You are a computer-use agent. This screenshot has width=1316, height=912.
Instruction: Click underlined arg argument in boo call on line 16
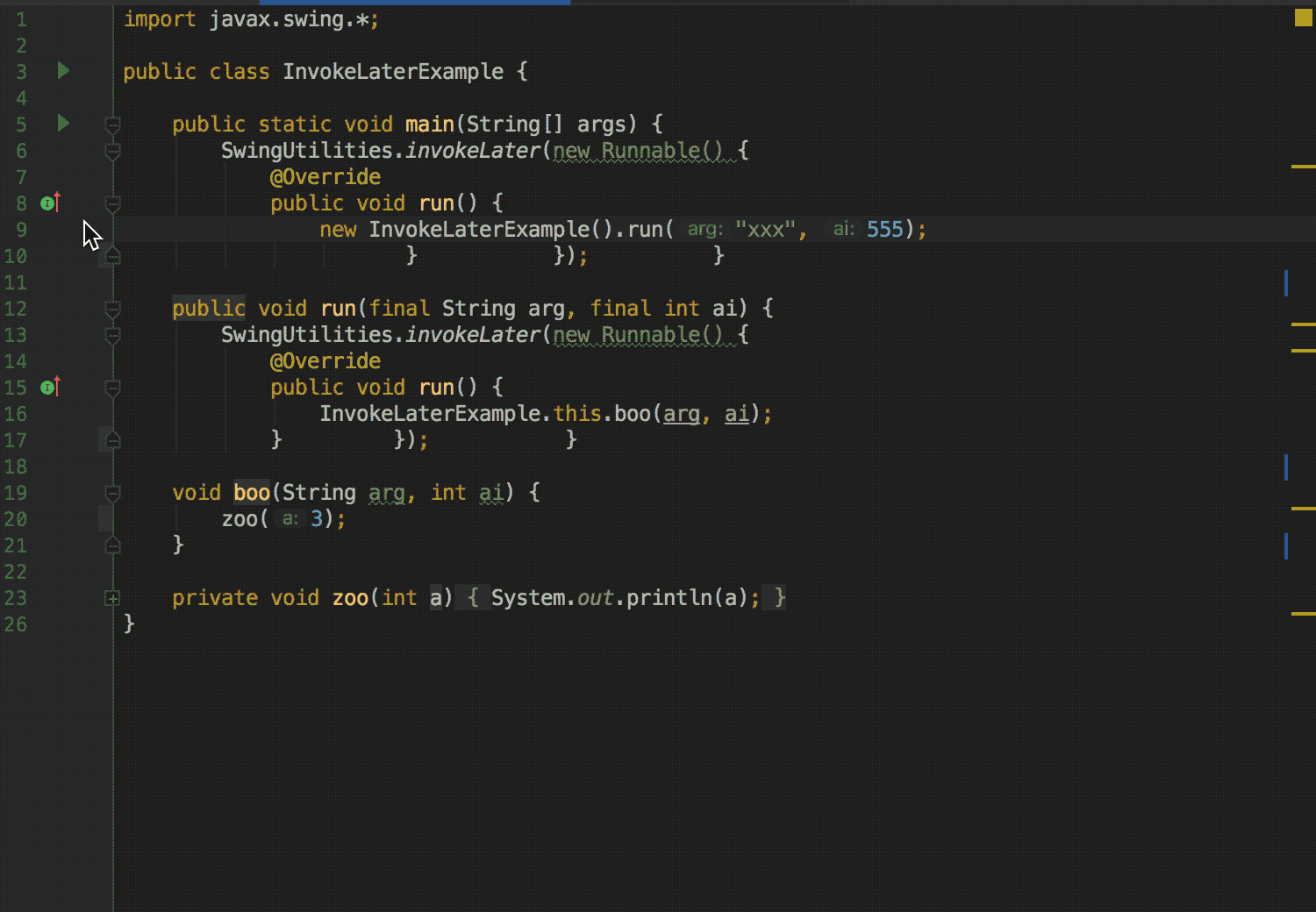click(x=682, y=414)
